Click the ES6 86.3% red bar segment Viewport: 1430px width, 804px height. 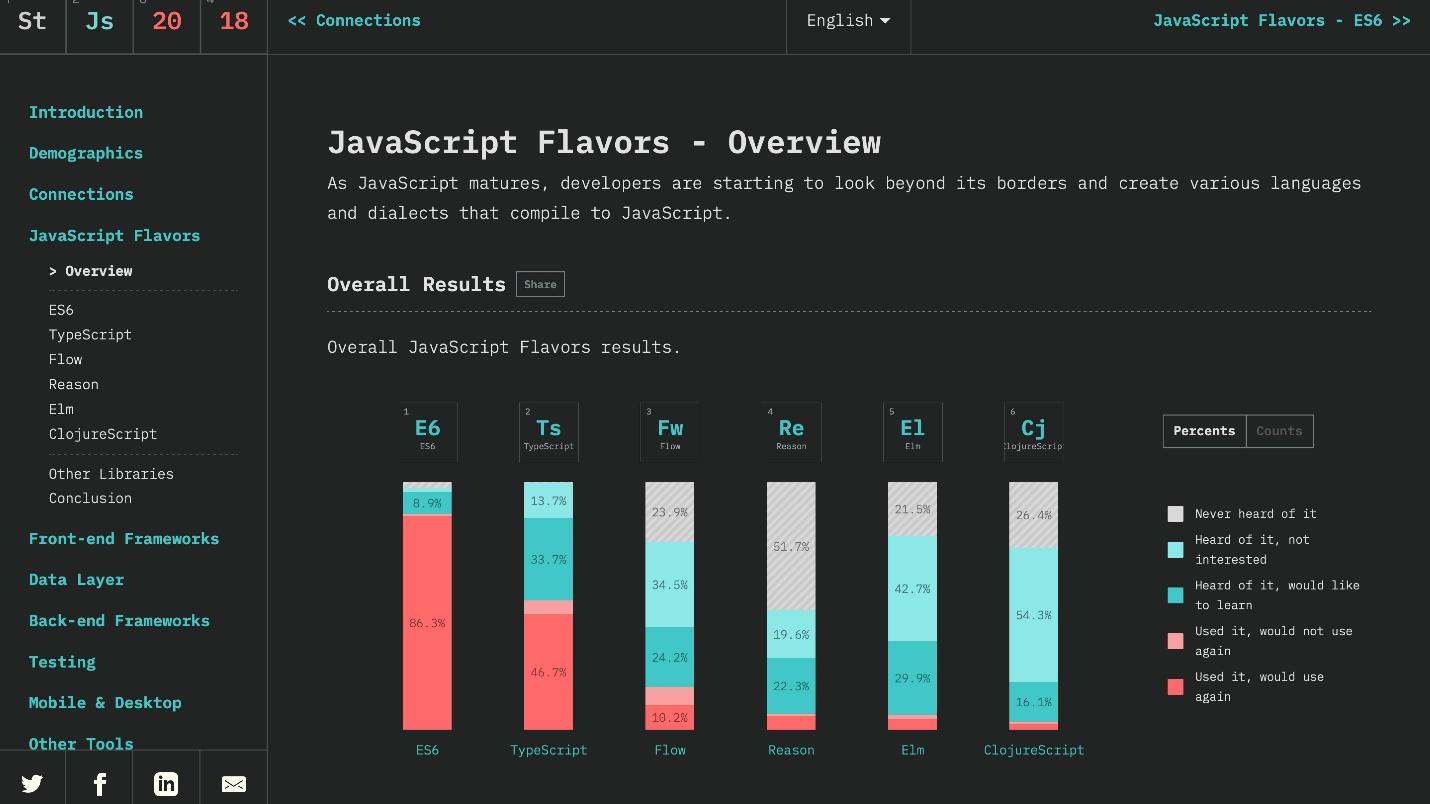427,623
